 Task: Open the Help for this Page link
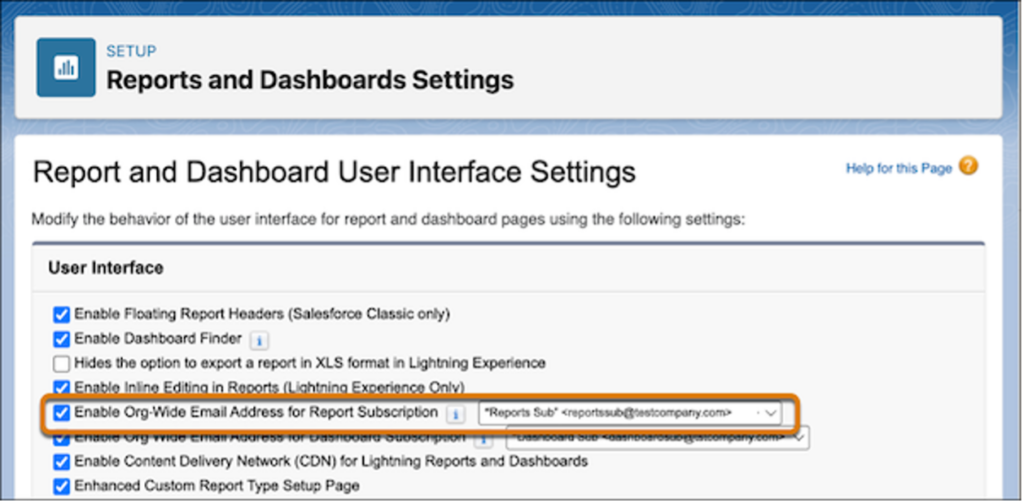coord(899,168)
